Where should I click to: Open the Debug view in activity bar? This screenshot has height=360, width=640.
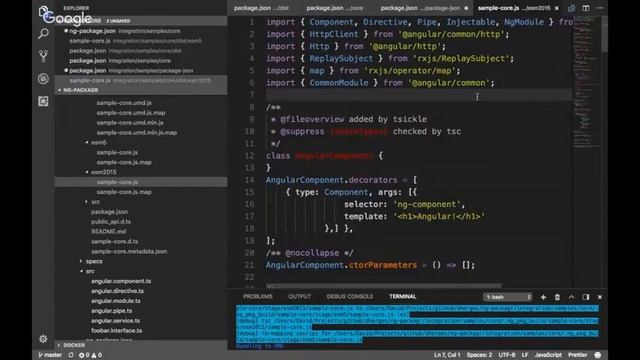(43, 78)
